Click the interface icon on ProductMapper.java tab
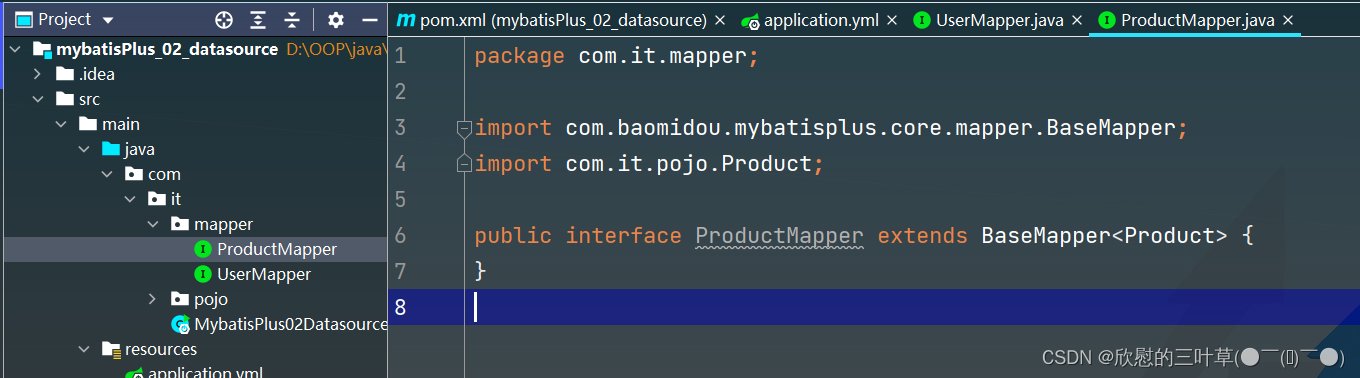This screenshot has width=1360, height=378. click(1107, 20)
